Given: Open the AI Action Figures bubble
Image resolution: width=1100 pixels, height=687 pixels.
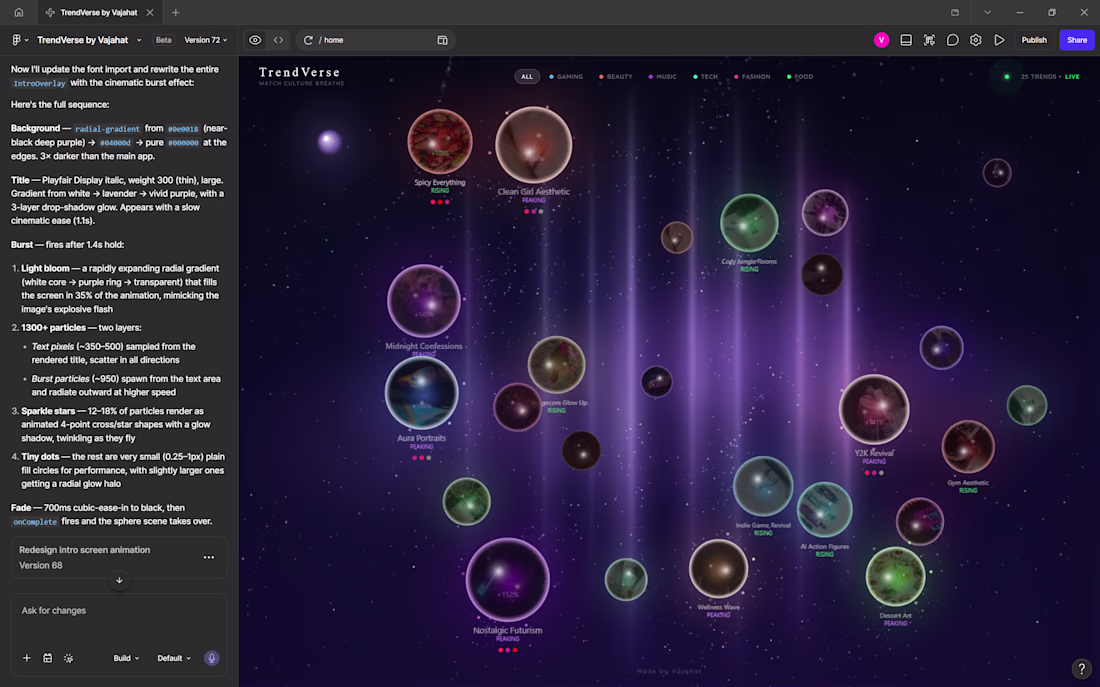Looking at the screenshot, I should [825, 509].
